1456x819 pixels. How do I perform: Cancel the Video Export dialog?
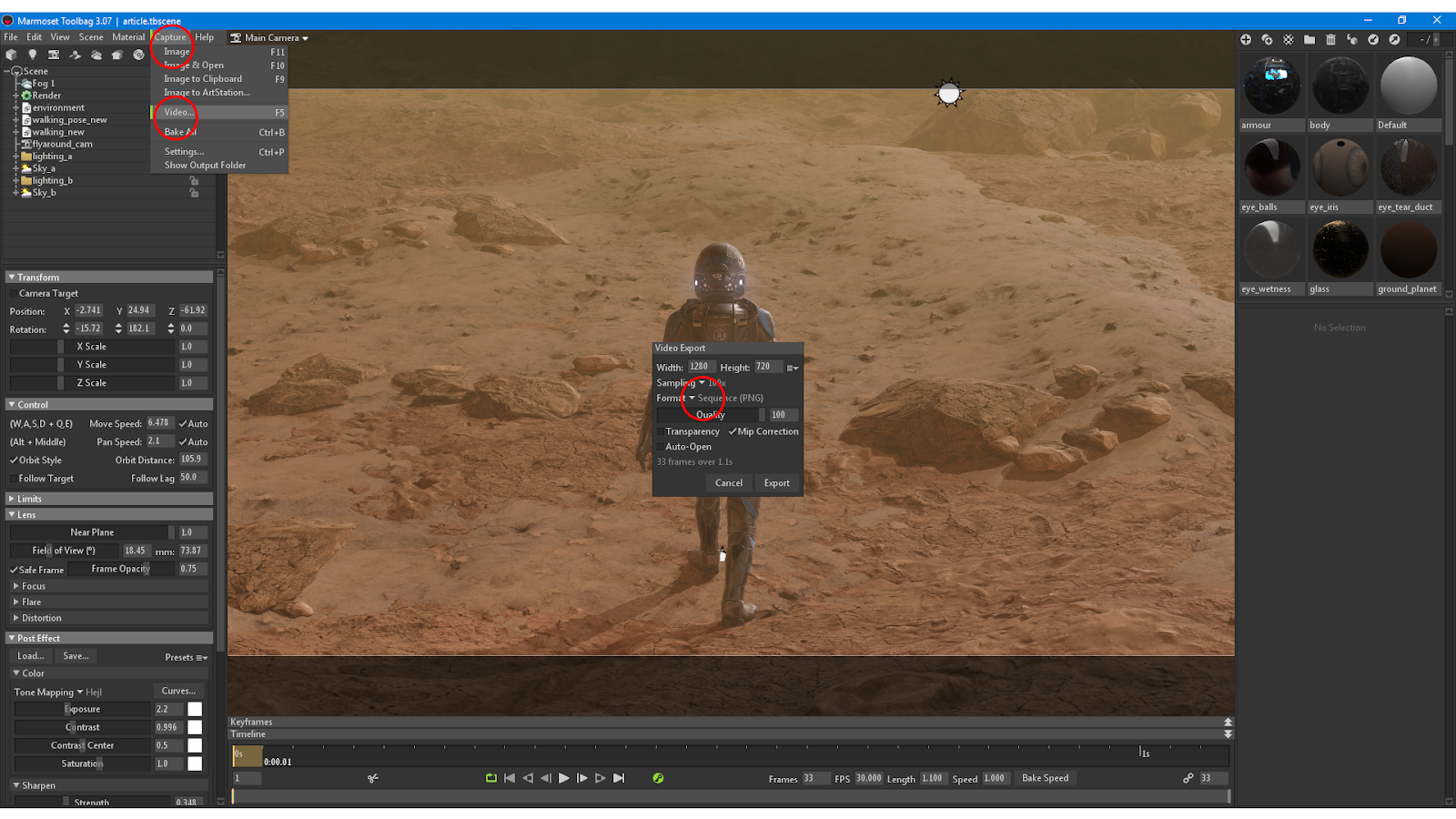(729, 483)
